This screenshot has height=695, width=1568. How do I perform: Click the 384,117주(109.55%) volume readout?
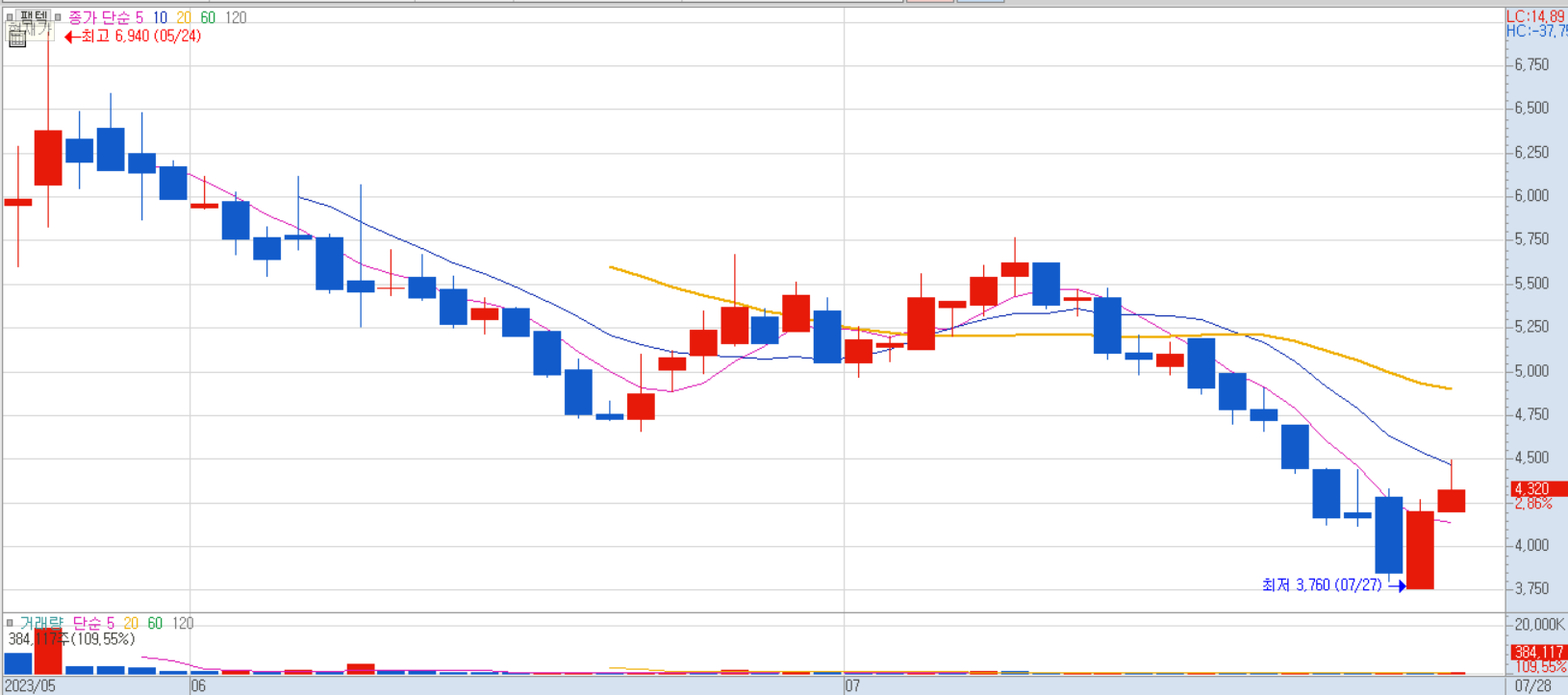click(71, 638)
